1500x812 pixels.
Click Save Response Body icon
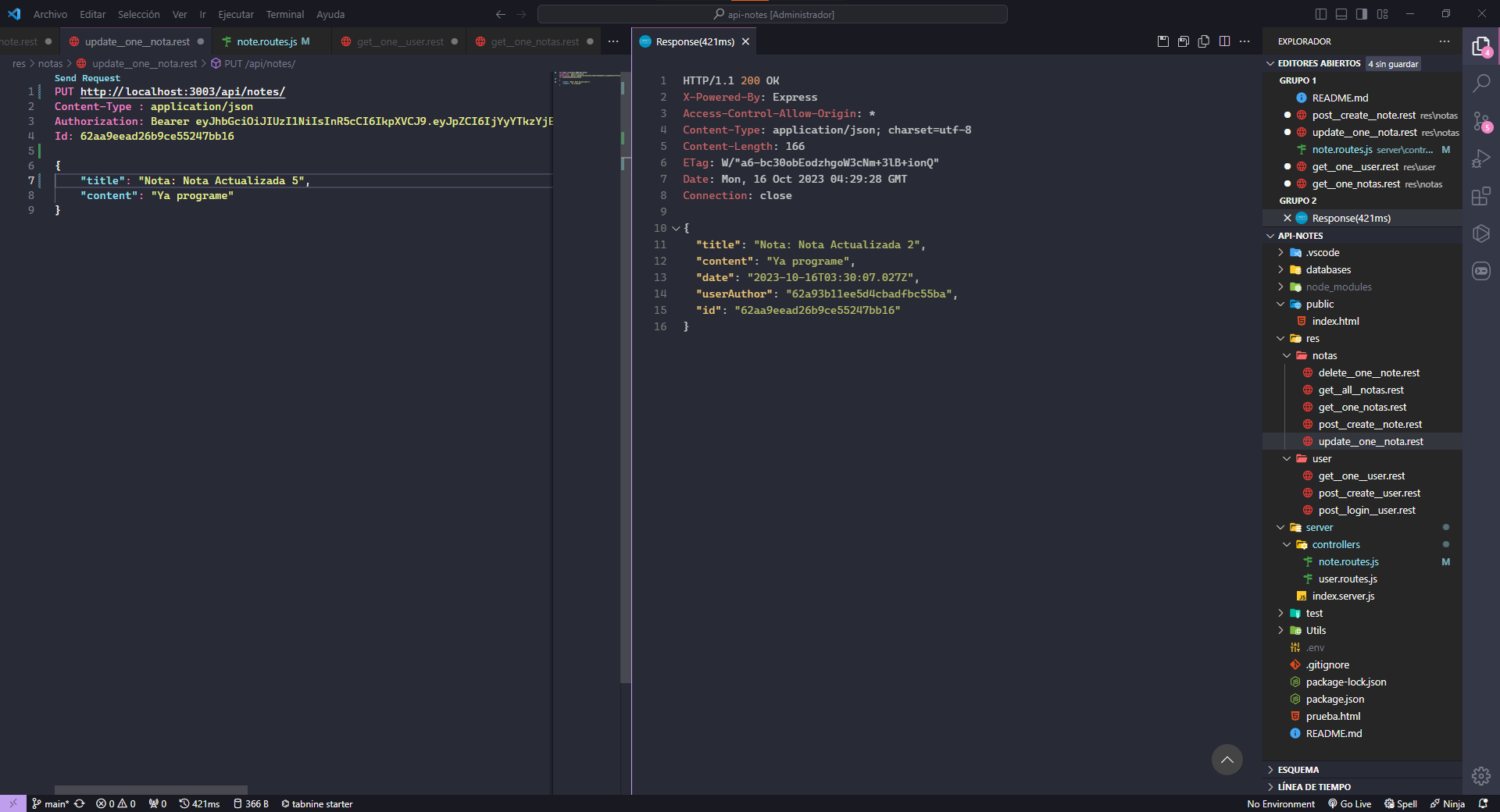1184,41
